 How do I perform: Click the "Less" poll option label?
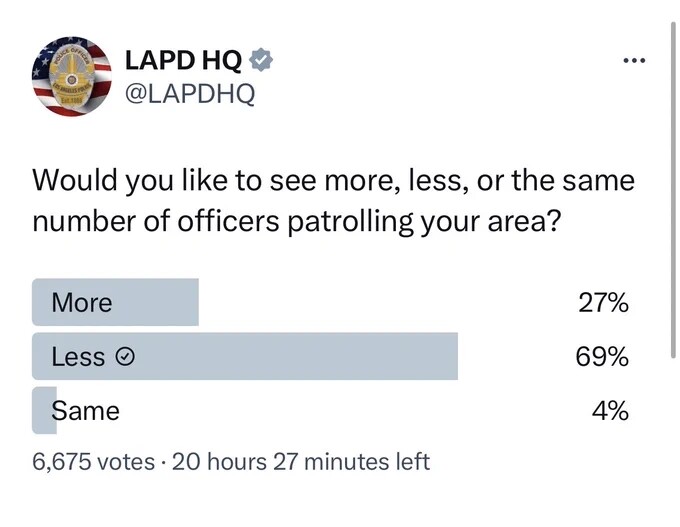coord(78,357)
